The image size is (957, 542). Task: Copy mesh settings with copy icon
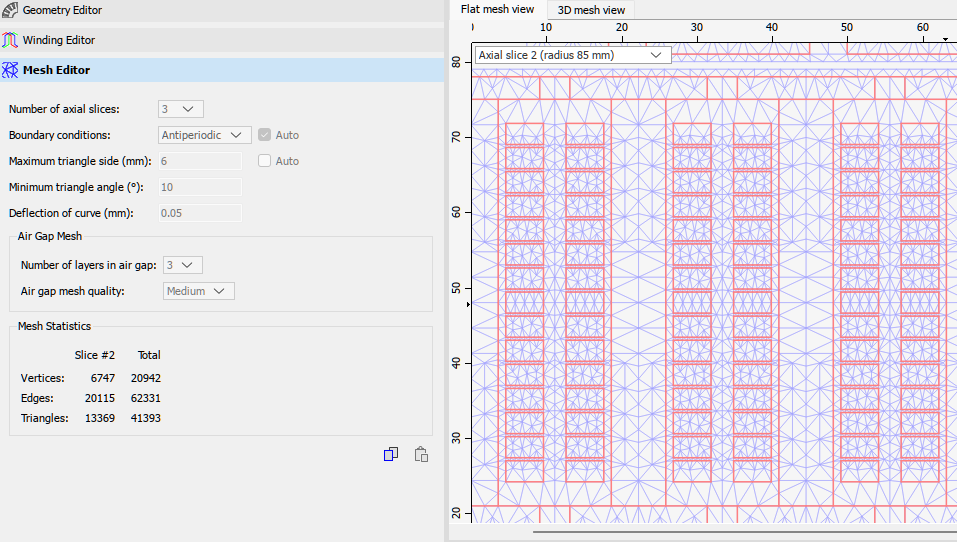(x=391, y=454)
